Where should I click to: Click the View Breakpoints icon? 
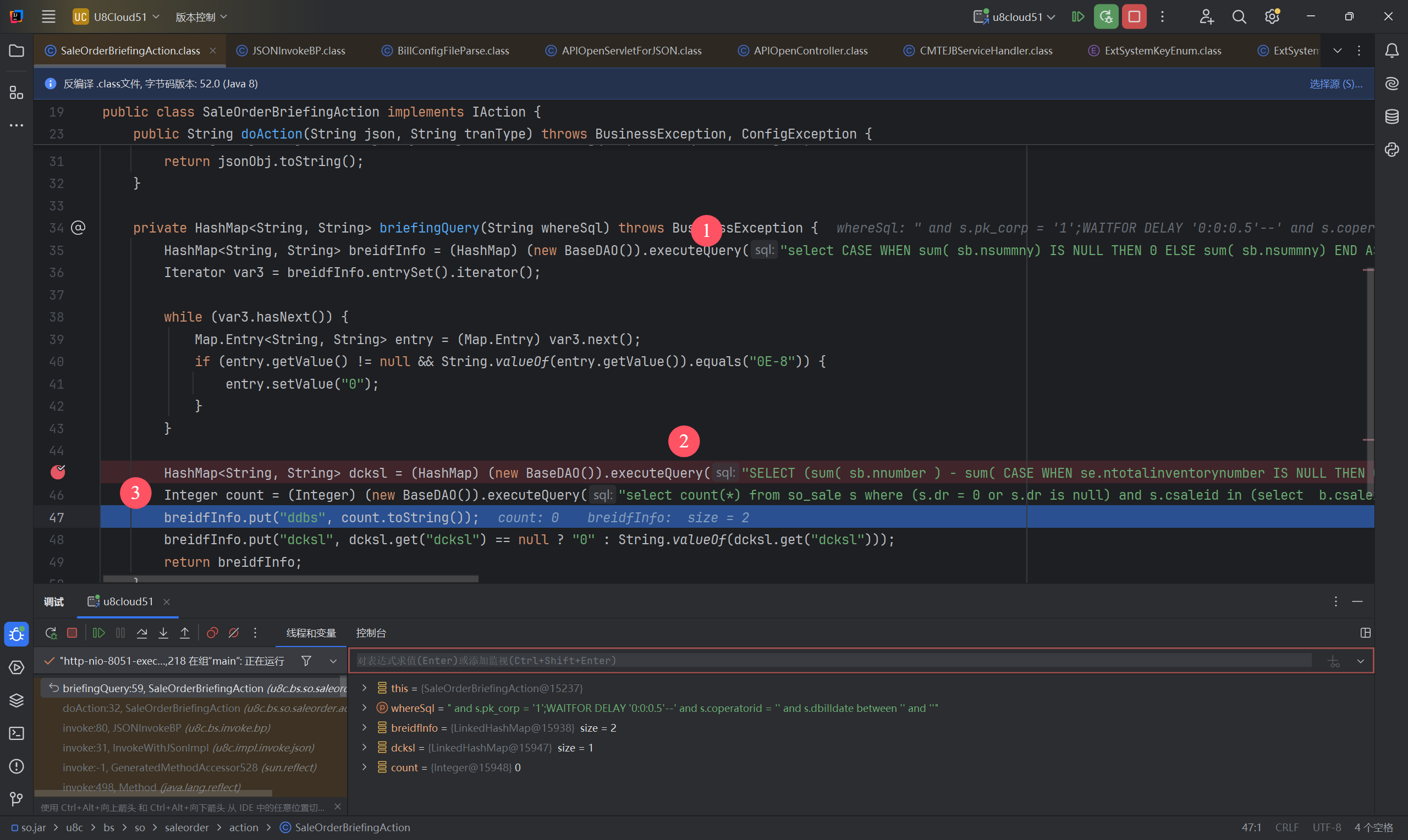pyautogui.click(x=212, y=633)
